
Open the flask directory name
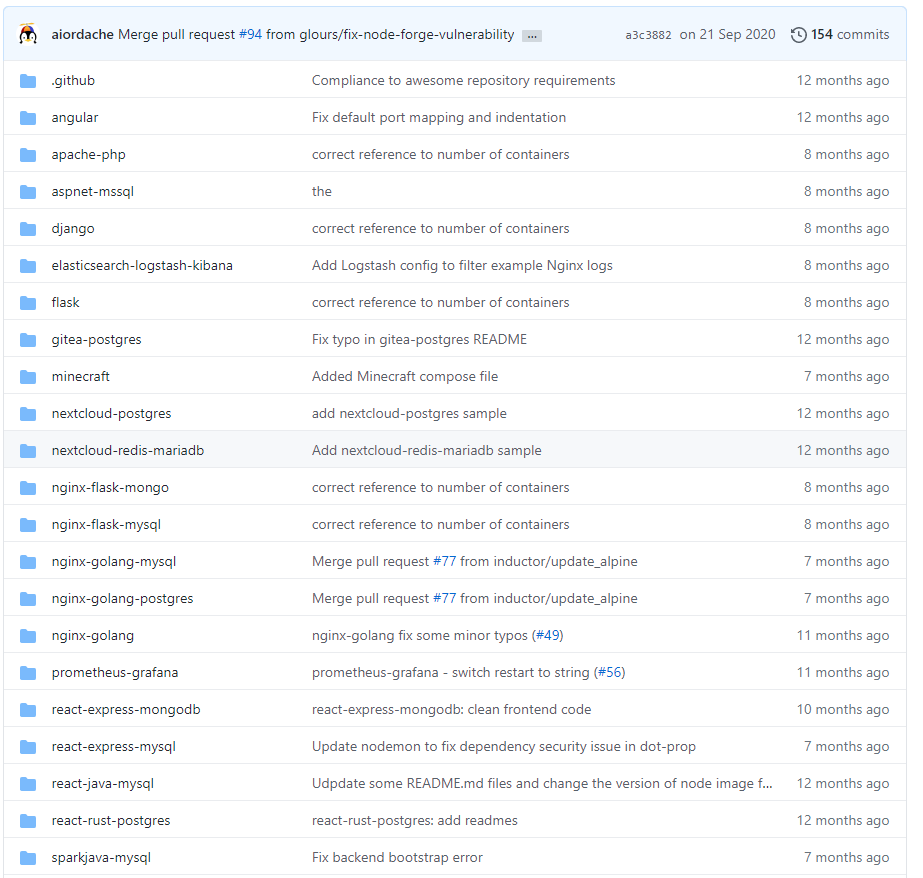point(65,302)
